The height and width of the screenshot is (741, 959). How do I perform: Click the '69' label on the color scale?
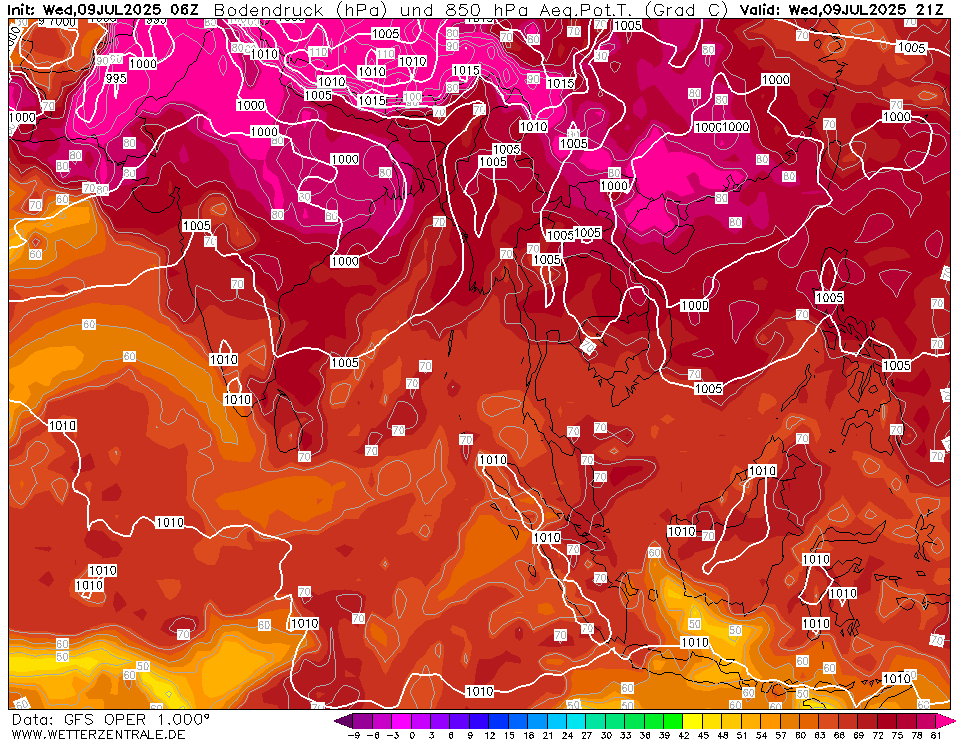point(859,735)
